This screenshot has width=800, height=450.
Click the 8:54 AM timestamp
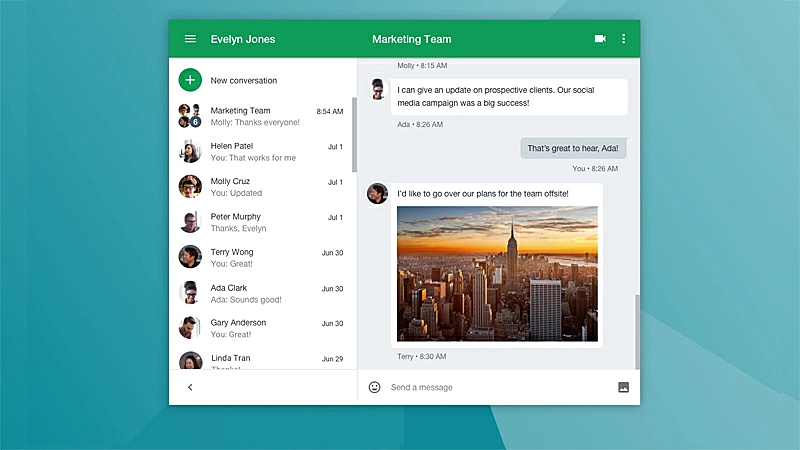click(330, 111)
